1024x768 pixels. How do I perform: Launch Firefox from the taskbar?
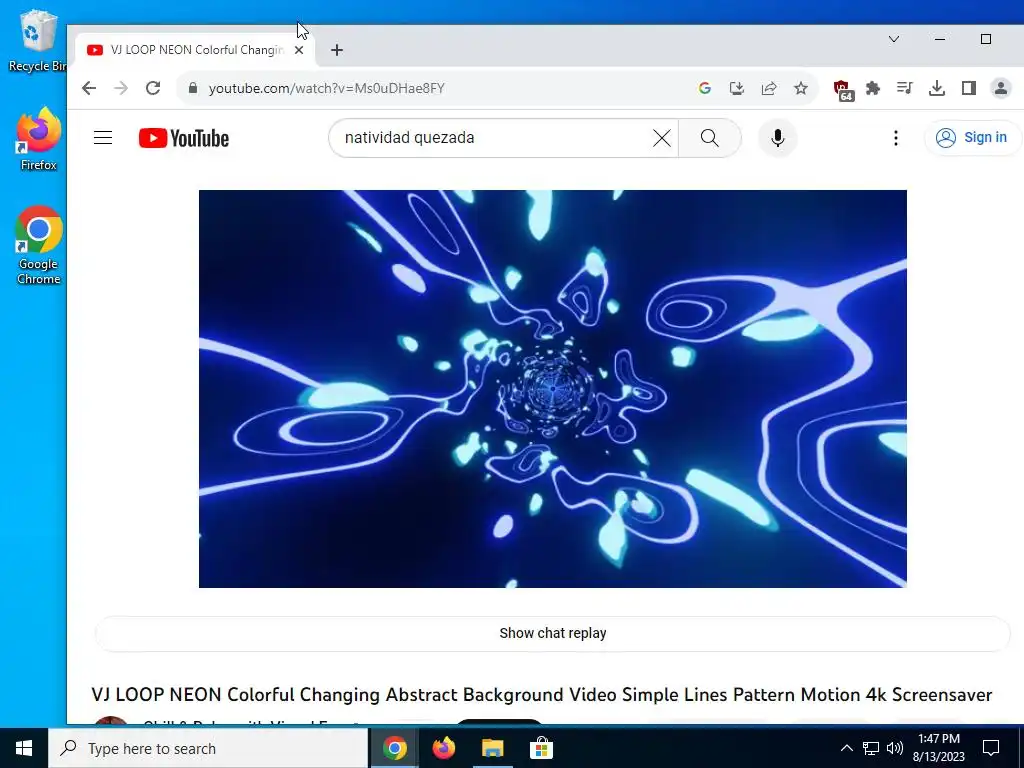tap(443, 748)
